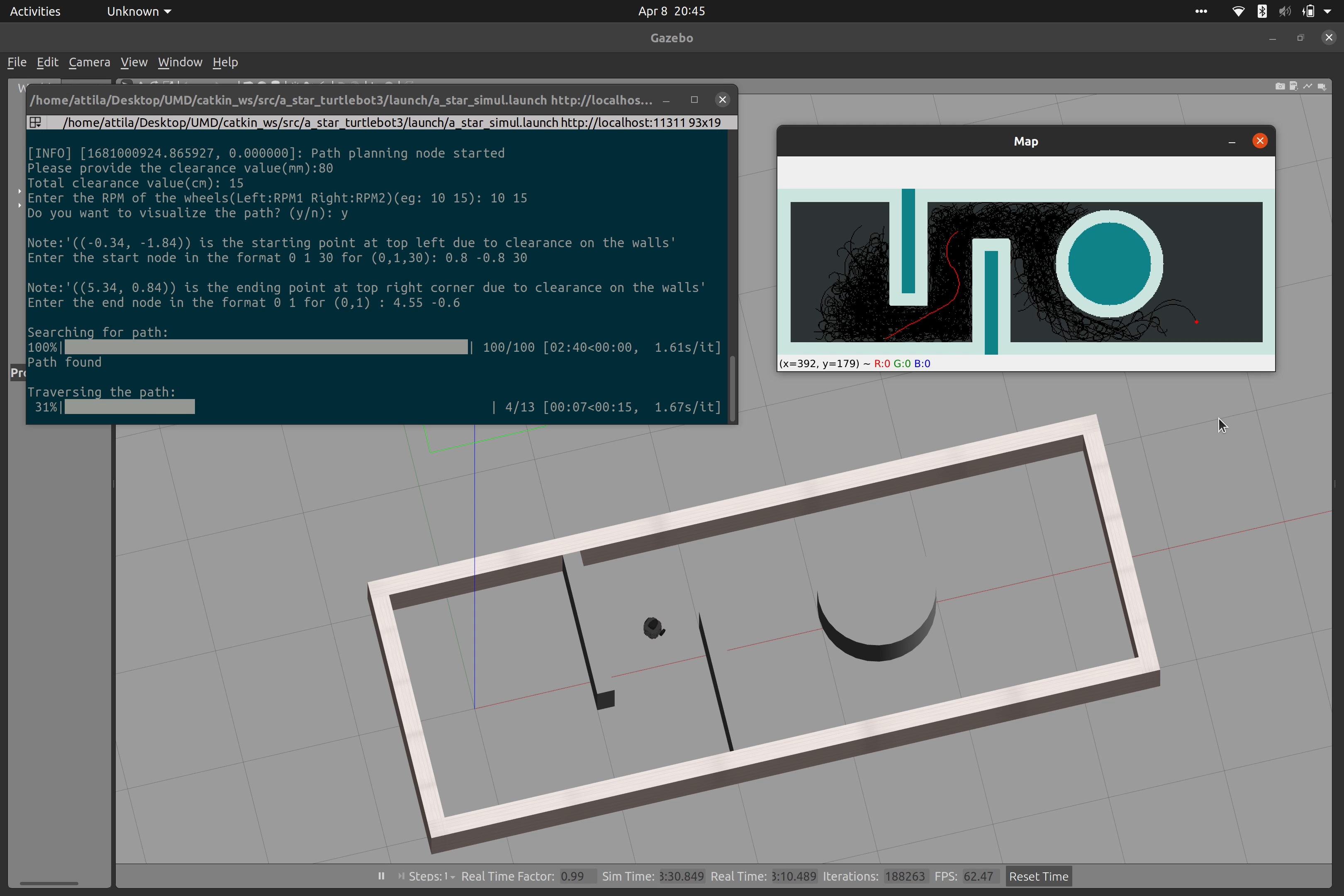This screenshot has height=896, width=1344.
Task: Maximize the terminal window
Action: 694,100
